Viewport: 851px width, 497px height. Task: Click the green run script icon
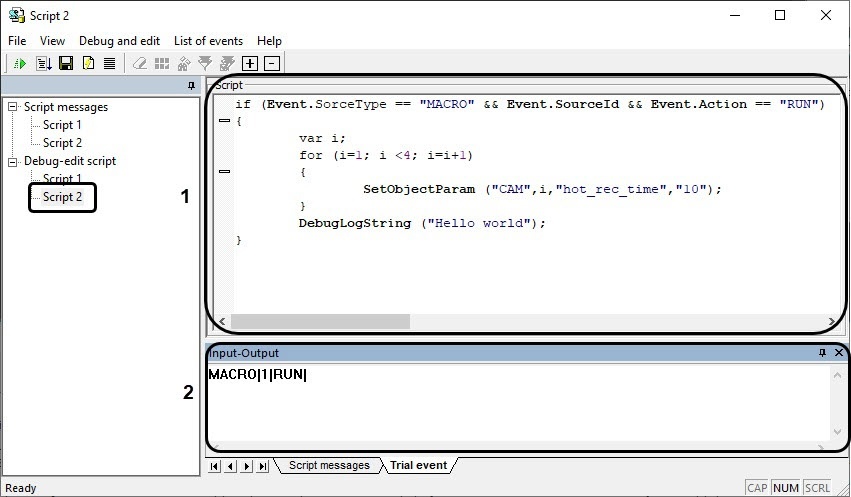click(x=20, y=63)
